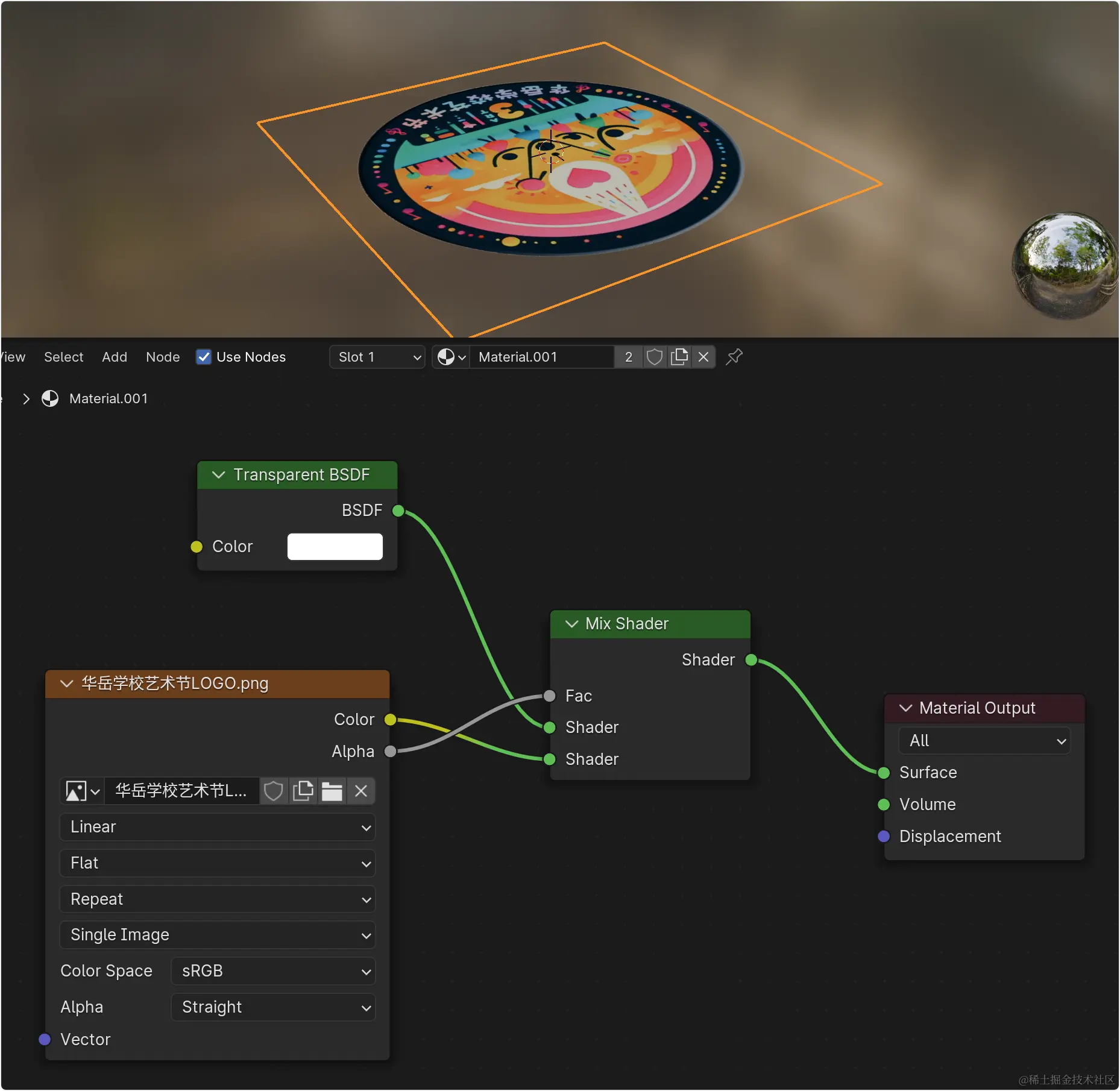Collapse the Transparent BSDF node
This screenshot has width=1120, height=1091.
pyautogui.click(x=218, y=475)
